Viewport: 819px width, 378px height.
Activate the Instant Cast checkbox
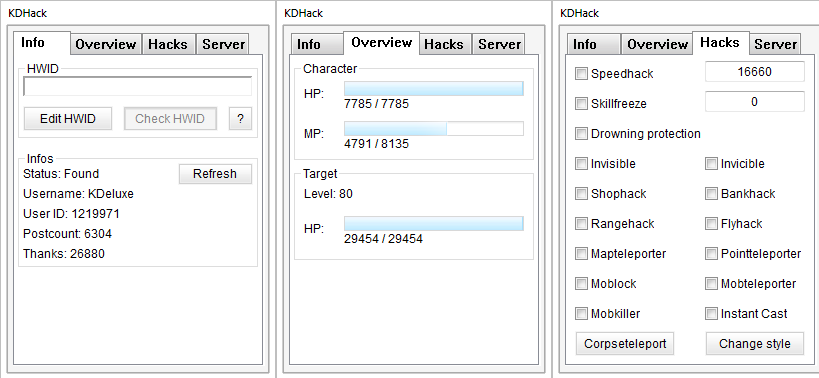[x=711, y=314]
